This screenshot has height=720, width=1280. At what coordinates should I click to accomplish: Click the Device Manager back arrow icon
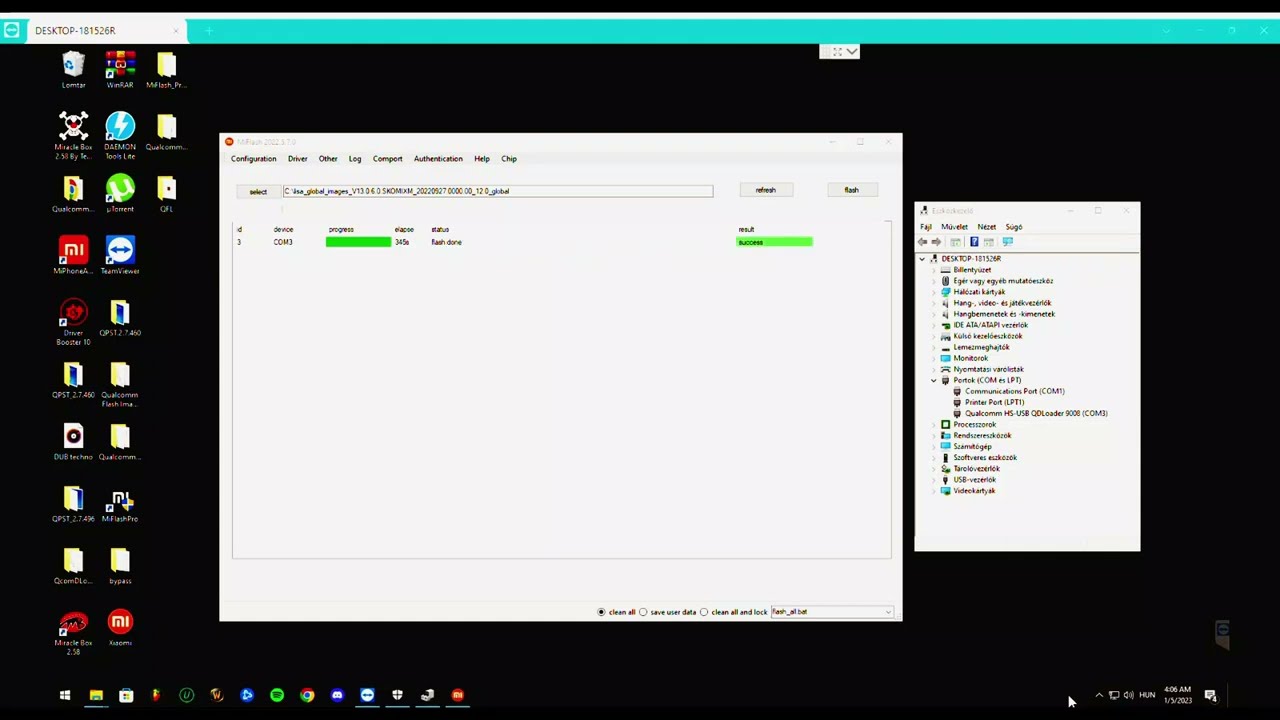tap(923, 242)
